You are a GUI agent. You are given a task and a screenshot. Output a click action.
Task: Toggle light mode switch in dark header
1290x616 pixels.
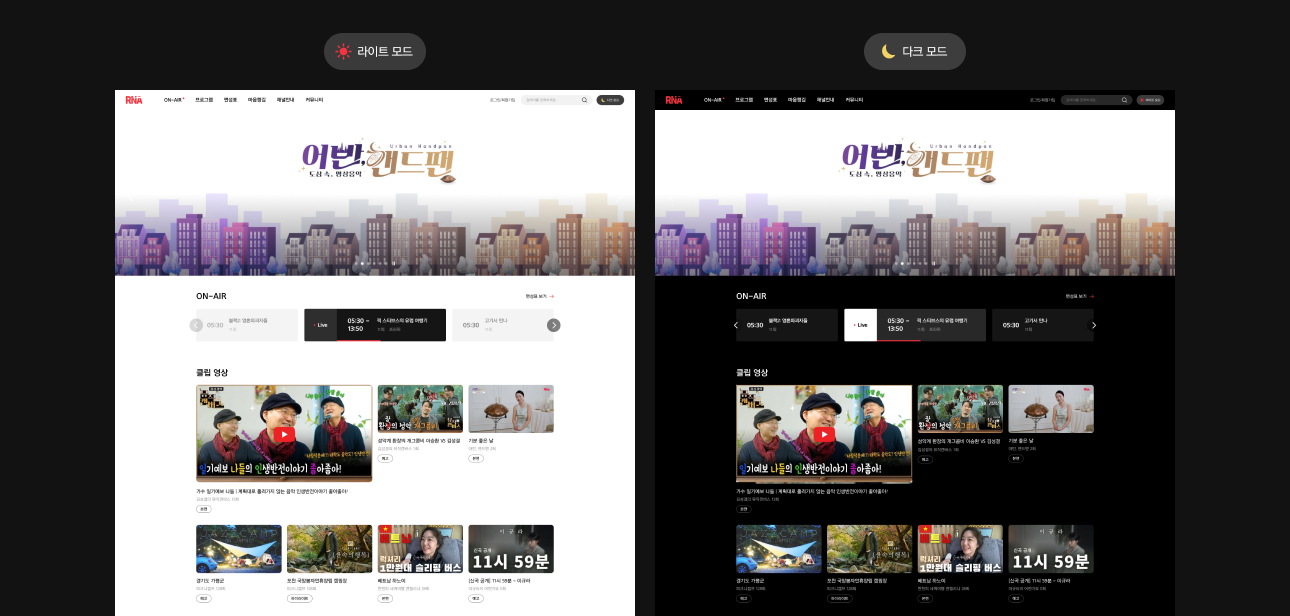[x=1150, y=100]
